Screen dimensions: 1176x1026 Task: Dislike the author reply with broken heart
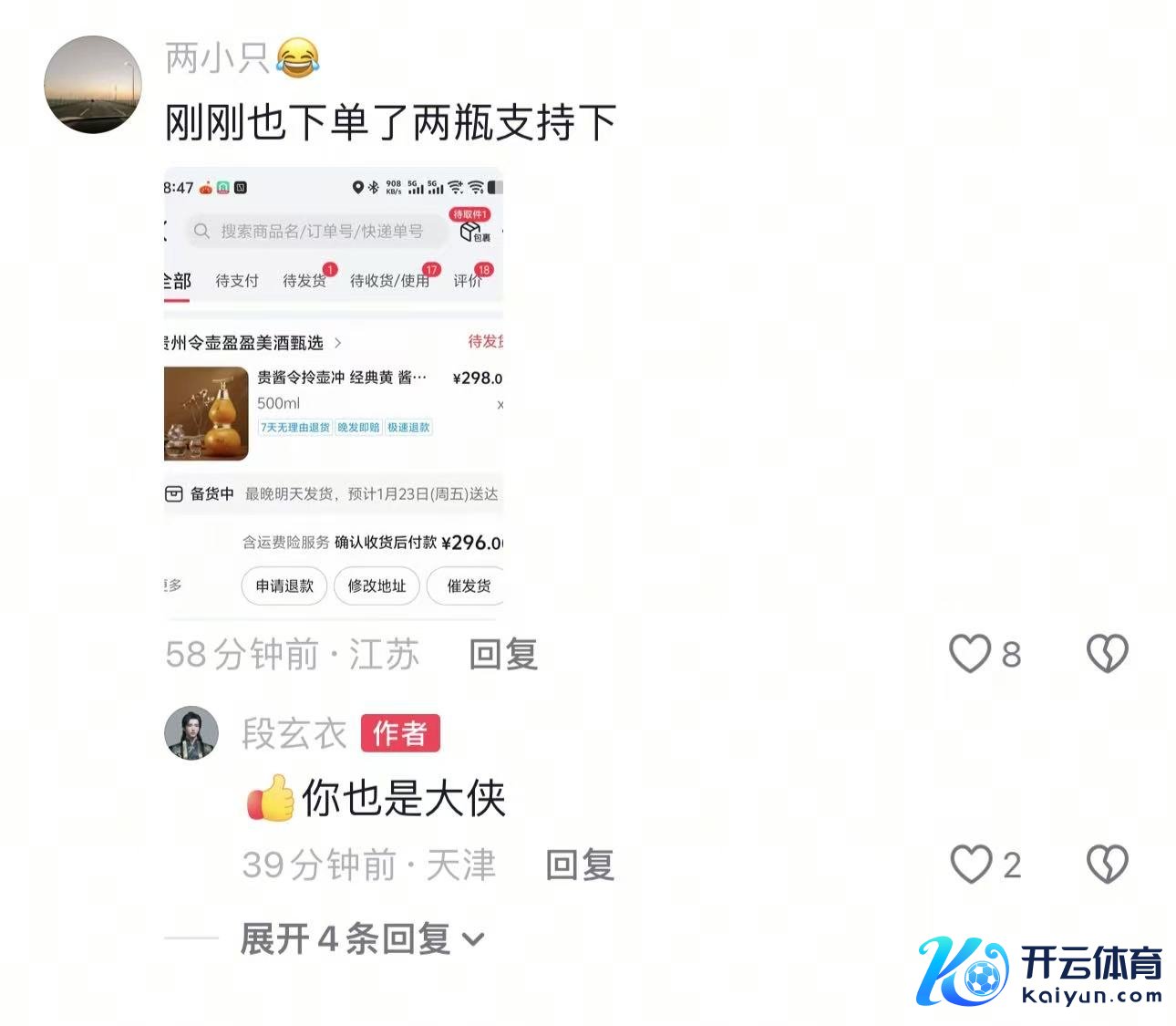click(x=1108, y=865)
